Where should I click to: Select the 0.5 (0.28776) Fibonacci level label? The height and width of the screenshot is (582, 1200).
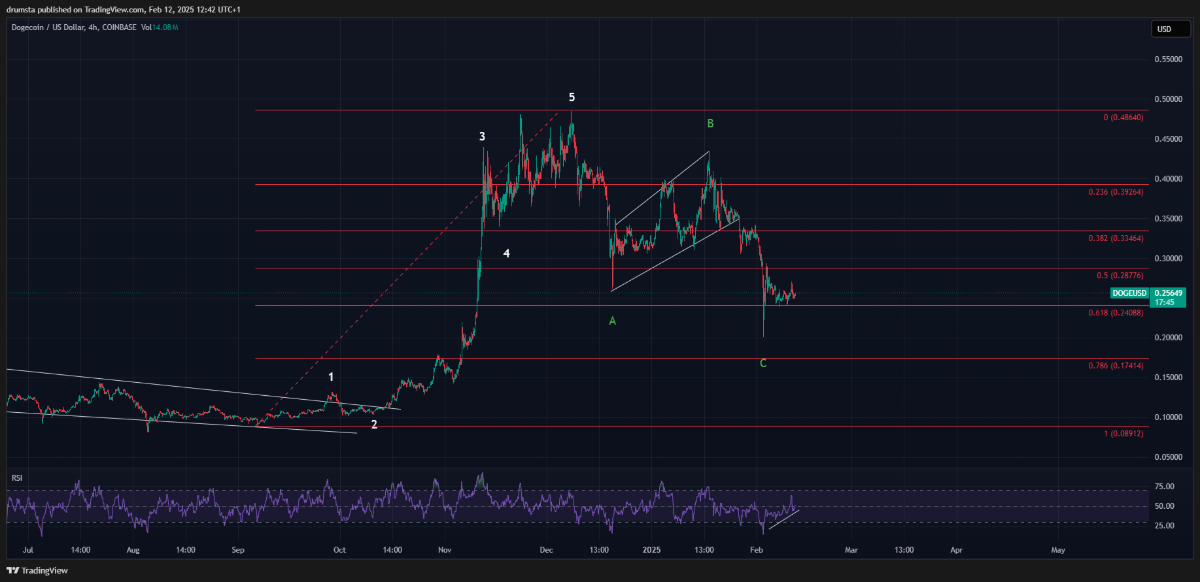(x=1119, y=274)
